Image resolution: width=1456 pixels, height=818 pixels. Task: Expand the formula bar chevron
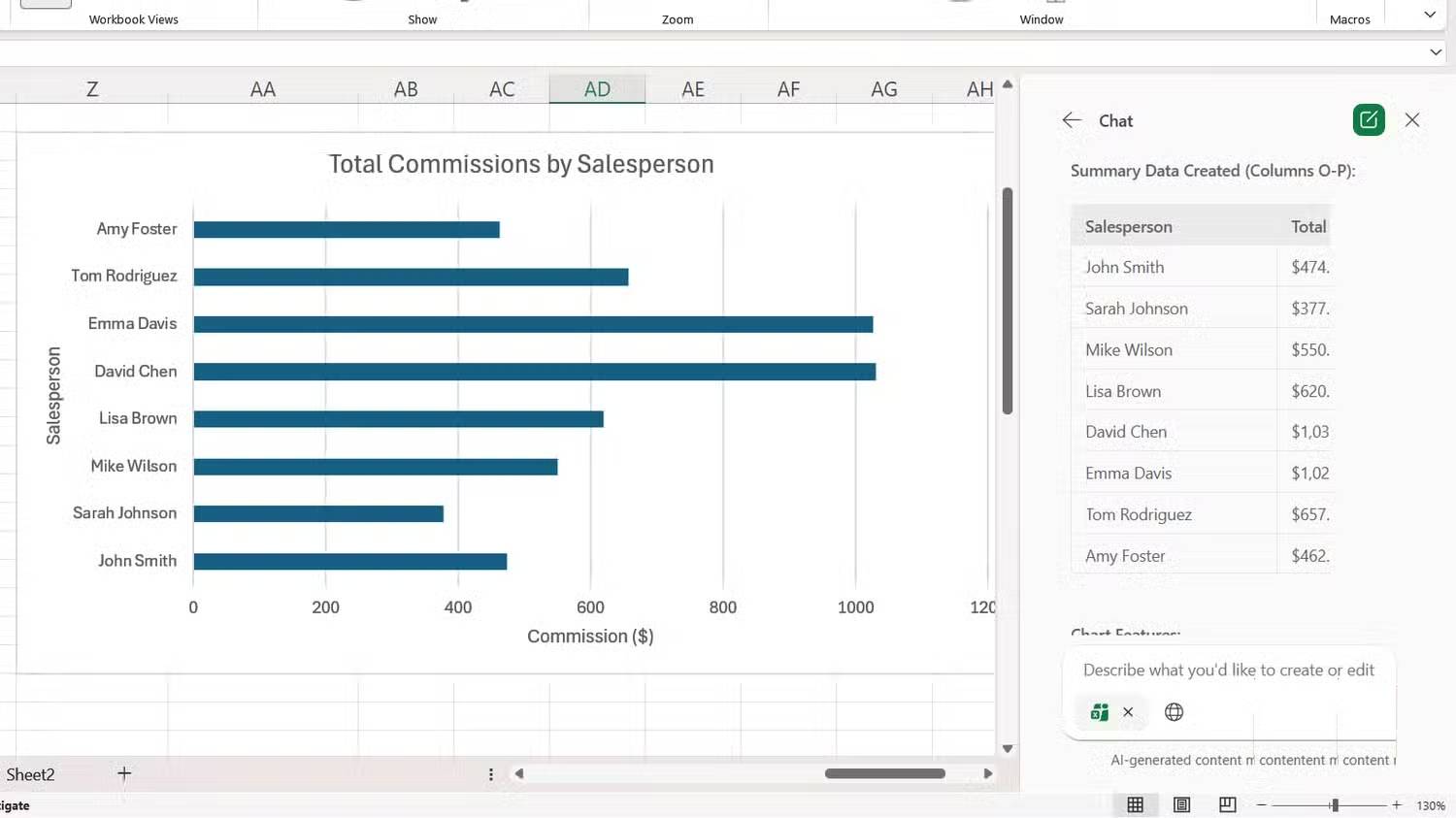[1436, 51]
